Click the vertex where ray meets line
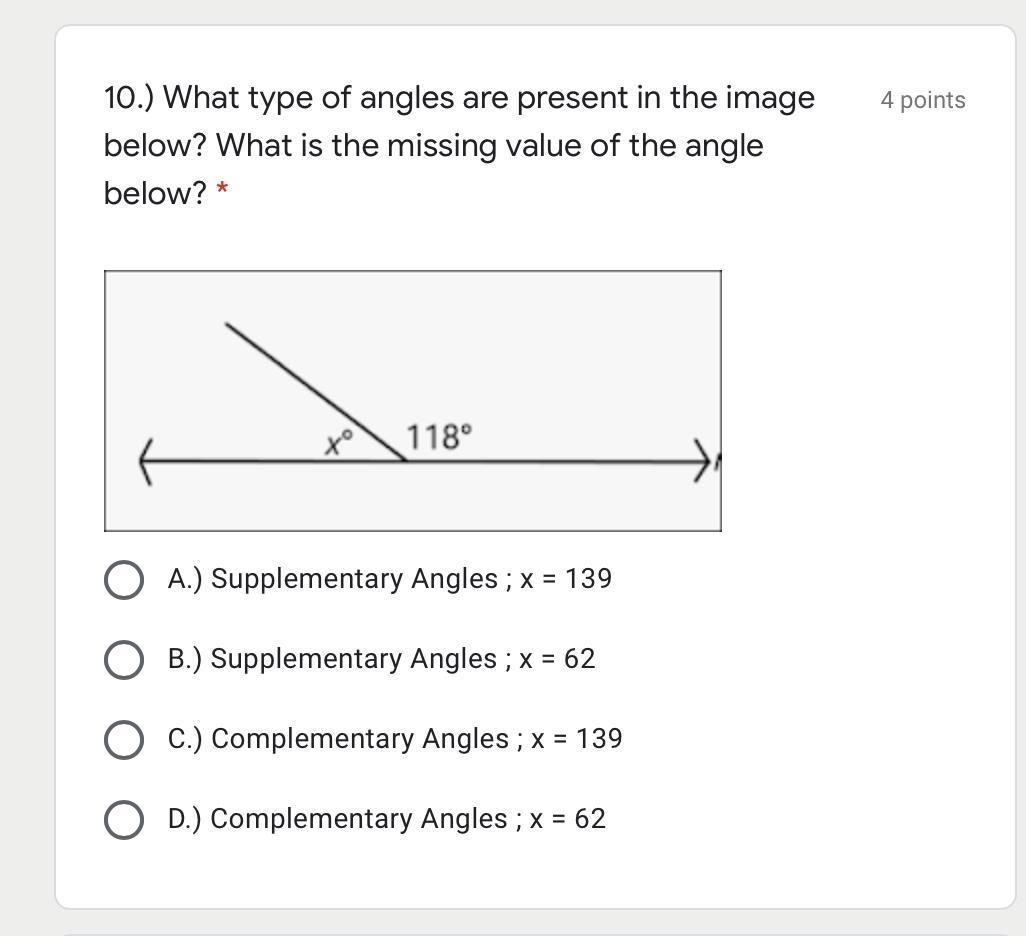Image resolution: width=1026 pixels, height=936 pixels. coord(405,461)
